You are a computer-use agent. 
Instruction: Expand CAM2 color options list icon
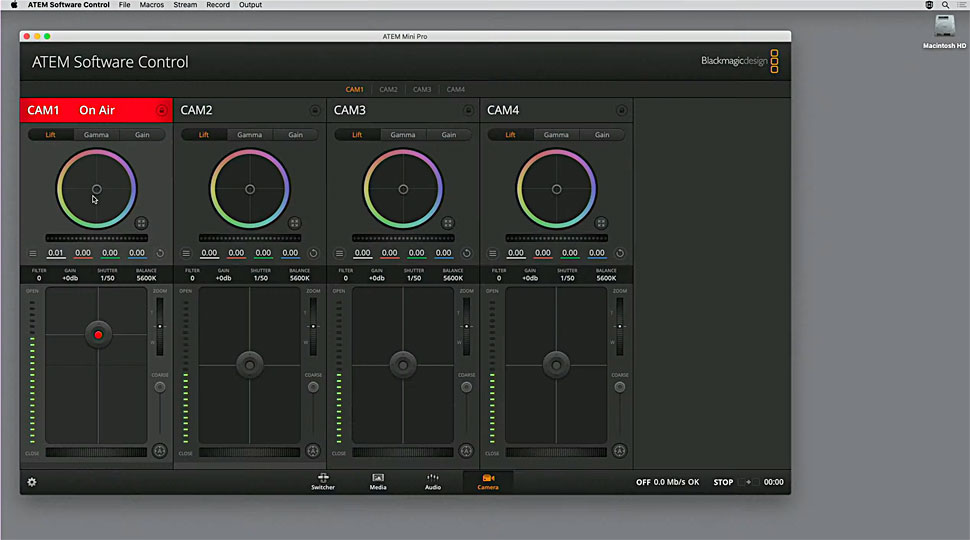(x=186, y=253)
